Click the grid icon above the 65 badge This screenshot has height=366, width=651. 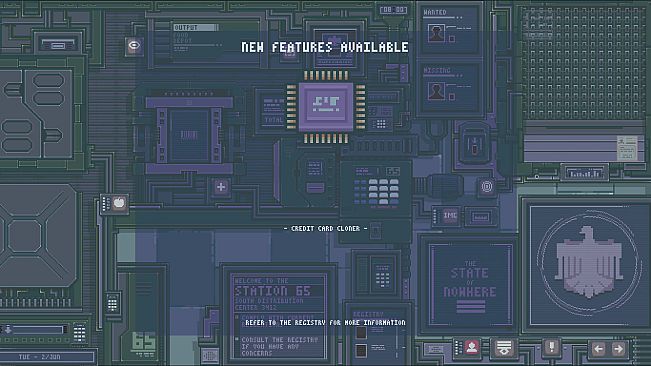pos(113,303)
